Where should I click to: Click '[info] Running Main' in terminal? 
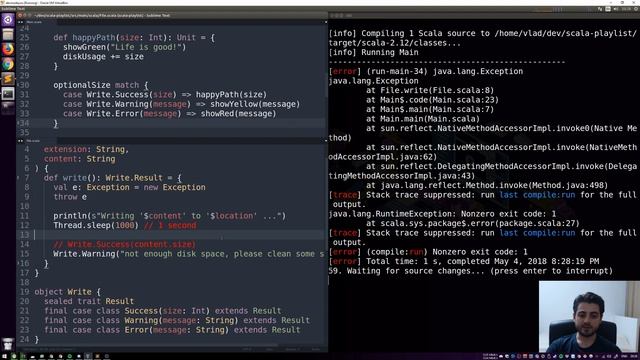tap(373, 52)
